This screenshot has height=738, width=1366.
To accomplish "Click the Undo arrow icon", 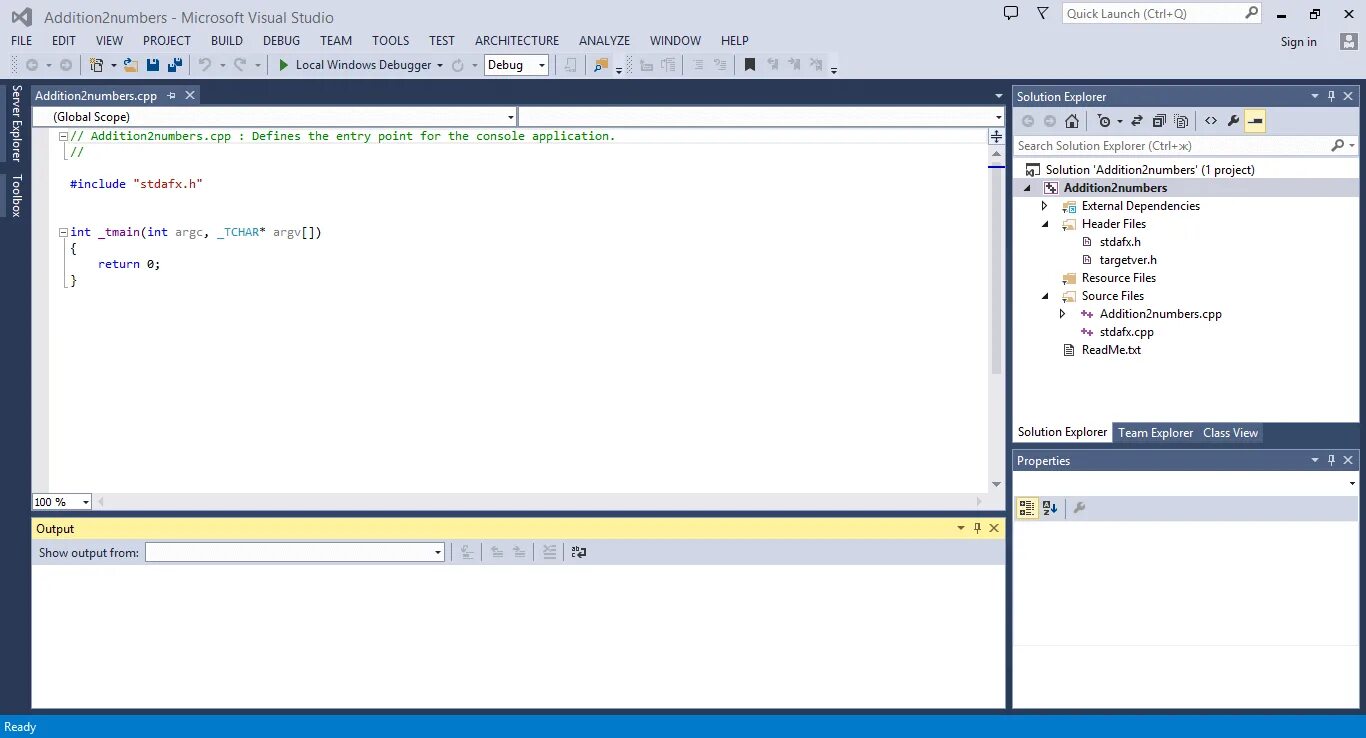I will pos(205,65).
